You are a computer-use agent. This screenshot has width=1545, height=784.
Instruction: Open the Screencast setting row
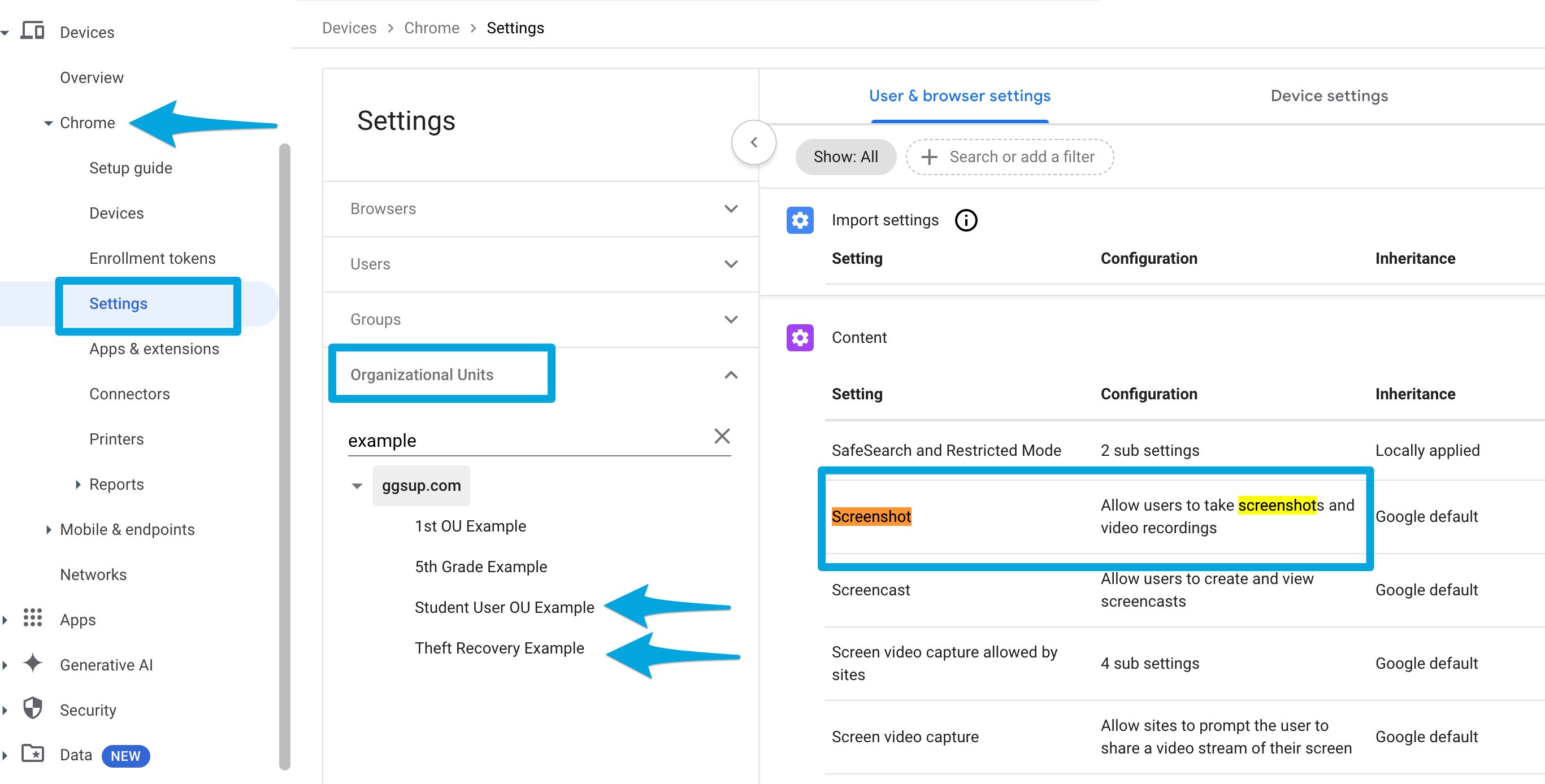coord(1184,590)
